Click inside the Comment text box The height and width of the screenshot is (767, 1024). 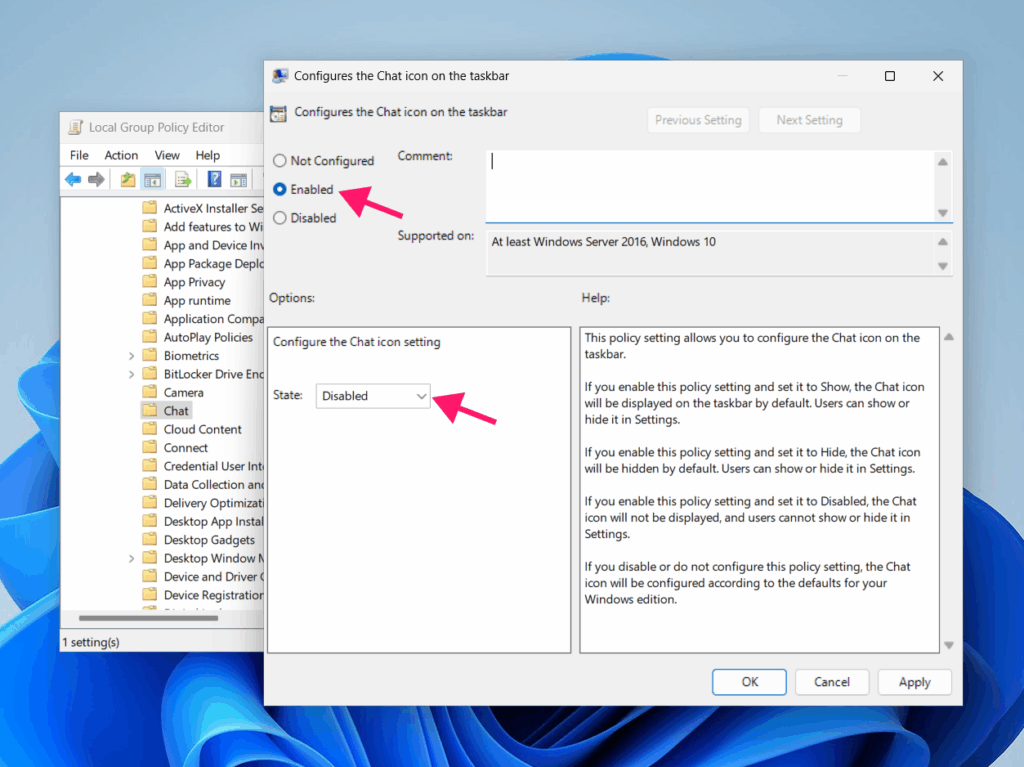tap(711, 187)
